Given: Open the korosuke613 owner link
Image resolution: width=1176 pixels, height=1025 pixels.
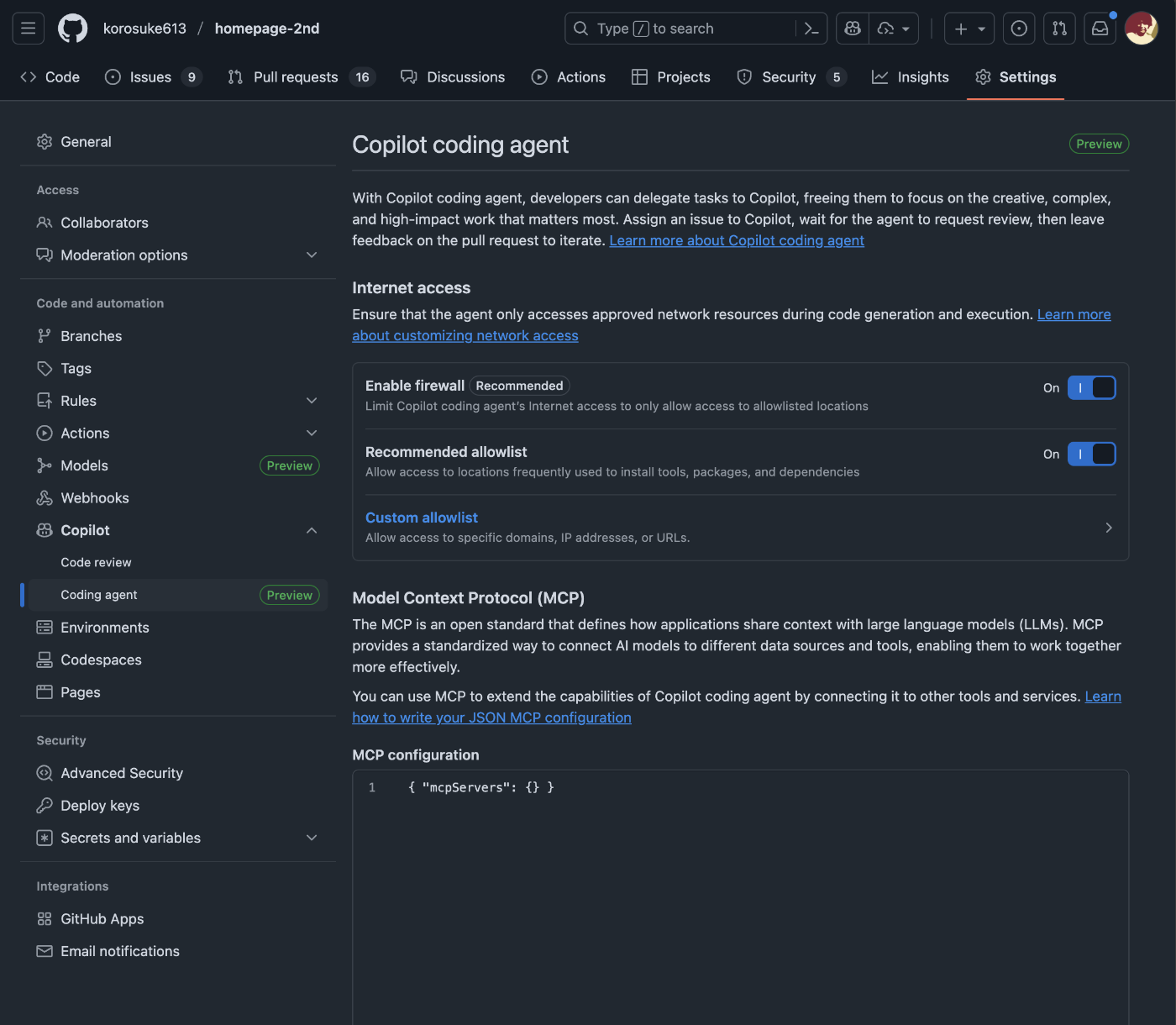Looking at the screenshot, I should coord(144,29).
